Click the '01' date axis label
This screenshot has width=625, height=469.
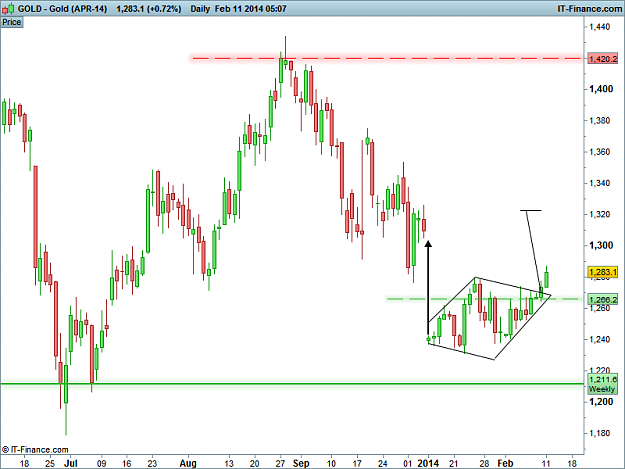click(407, 463)
